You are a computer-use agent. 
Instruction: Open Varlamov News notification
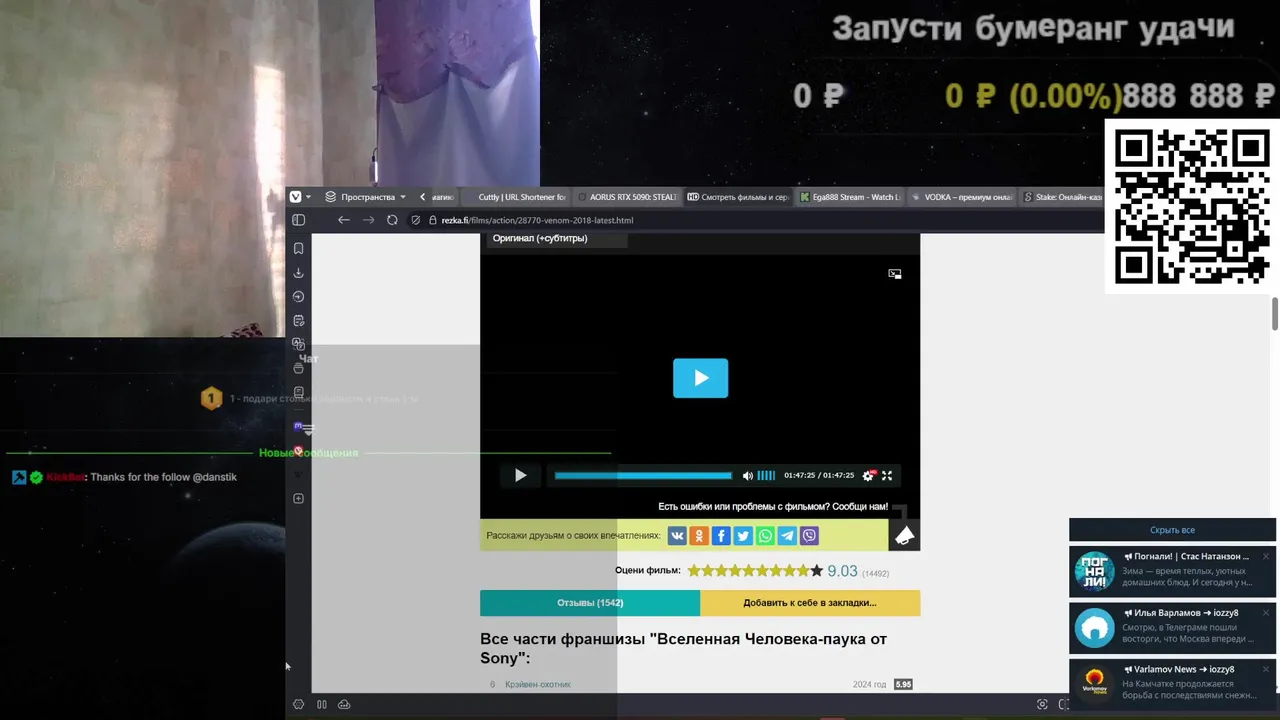tap(1172, 684)
